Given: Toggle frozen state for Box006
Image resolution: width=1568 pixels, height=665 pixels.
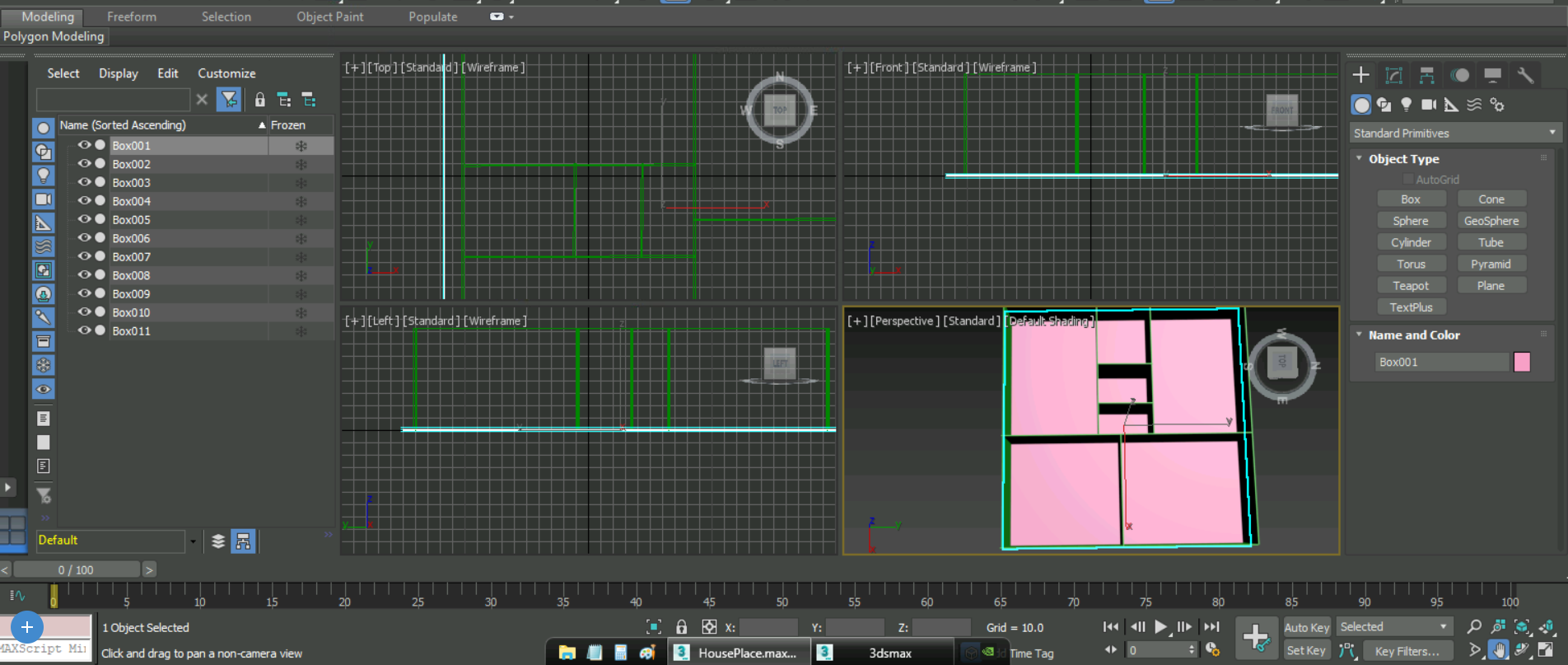Looking at the screenshot, I should coord(301,238).
